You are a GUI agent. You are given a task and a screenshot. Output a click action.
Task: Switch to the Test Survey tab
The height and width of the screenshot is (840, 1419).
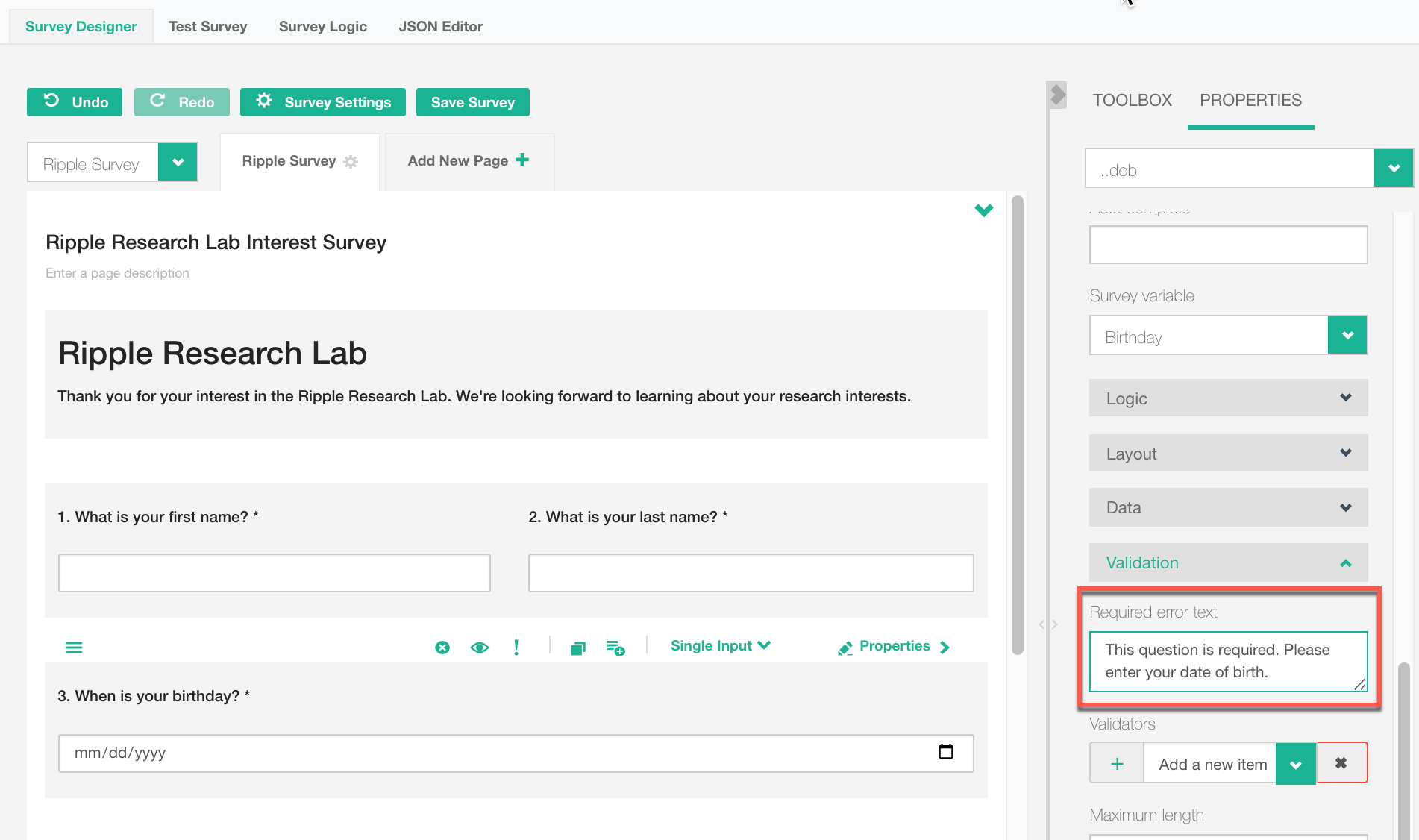pyautogui.click(x=207, y=26)
